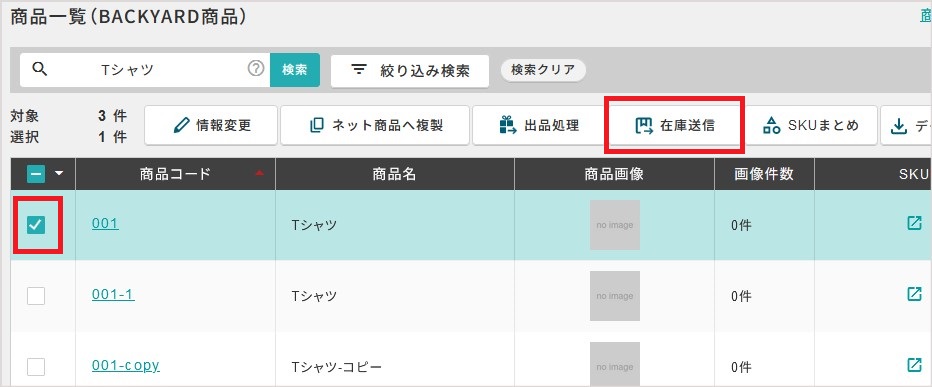The width and height of the screenshot is (932, 387).
Task: Click the 0件 image count for 001-1
Action: [741, 296]
